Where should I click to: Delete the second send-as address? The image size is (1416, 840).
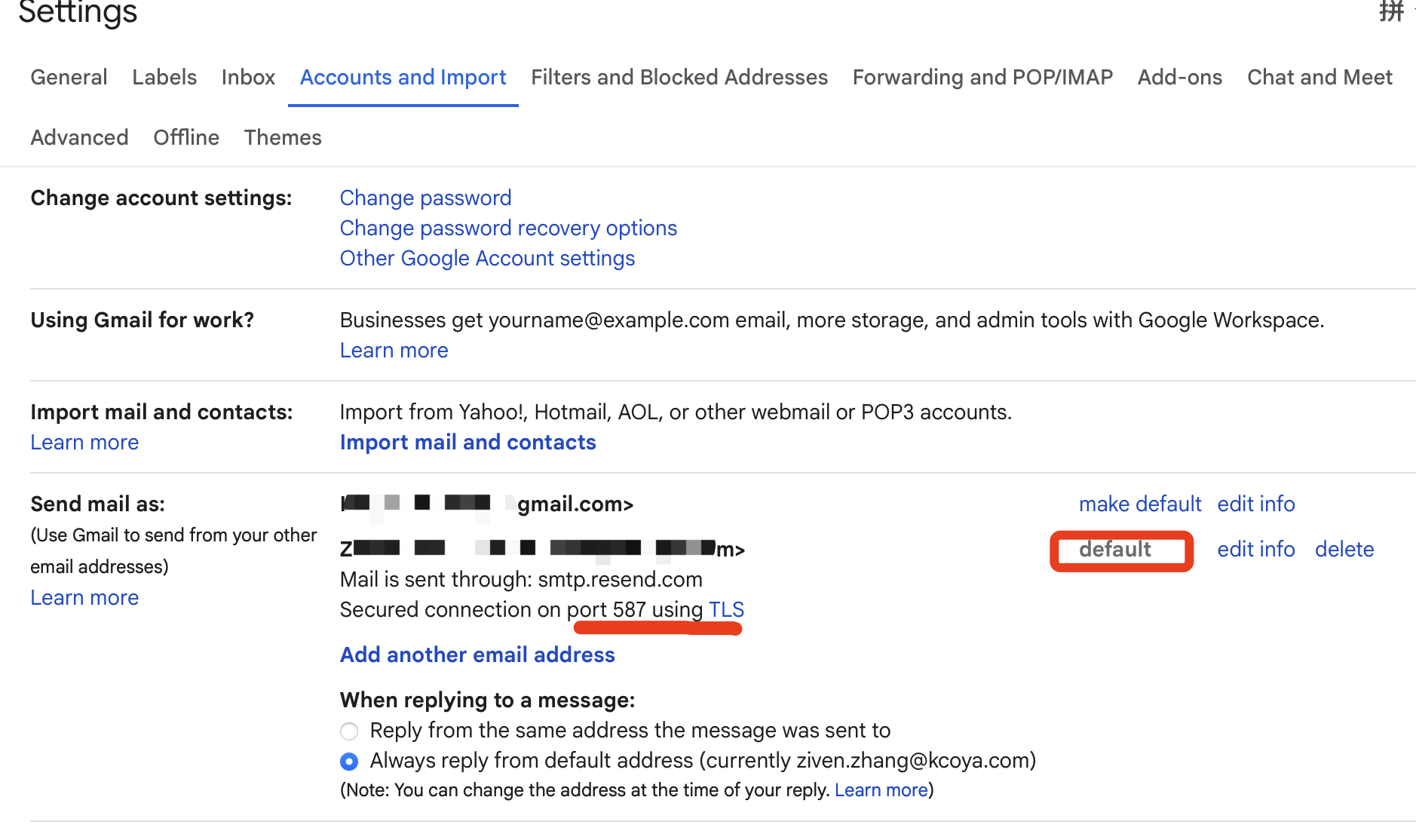pyautogui.click(x=1344, y=549)
